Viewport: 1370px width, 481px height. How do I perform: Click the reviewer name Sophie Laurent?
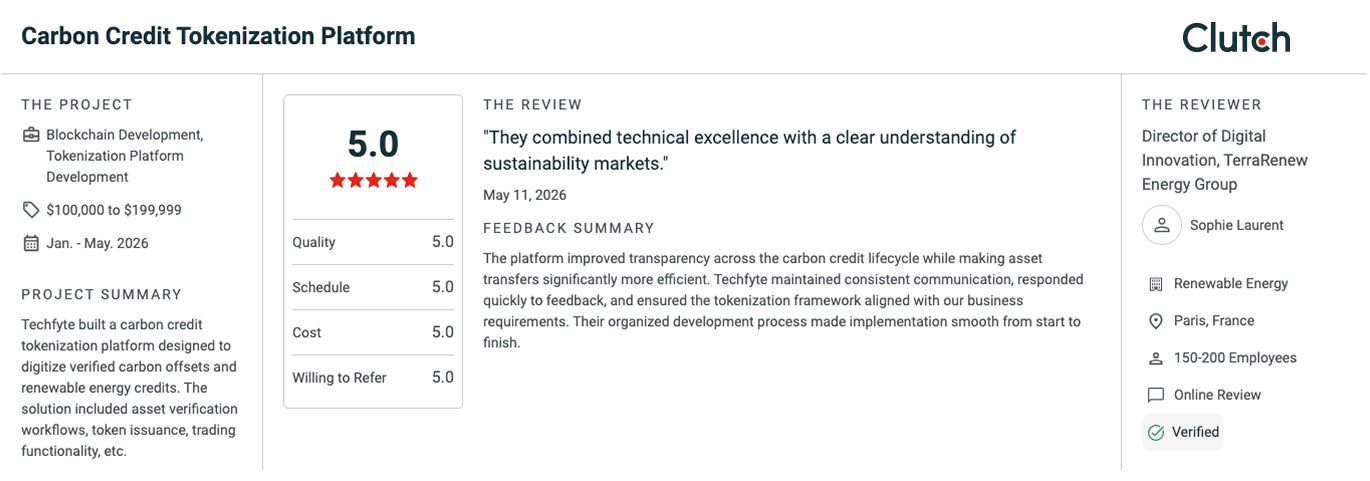coord(1236,225)
